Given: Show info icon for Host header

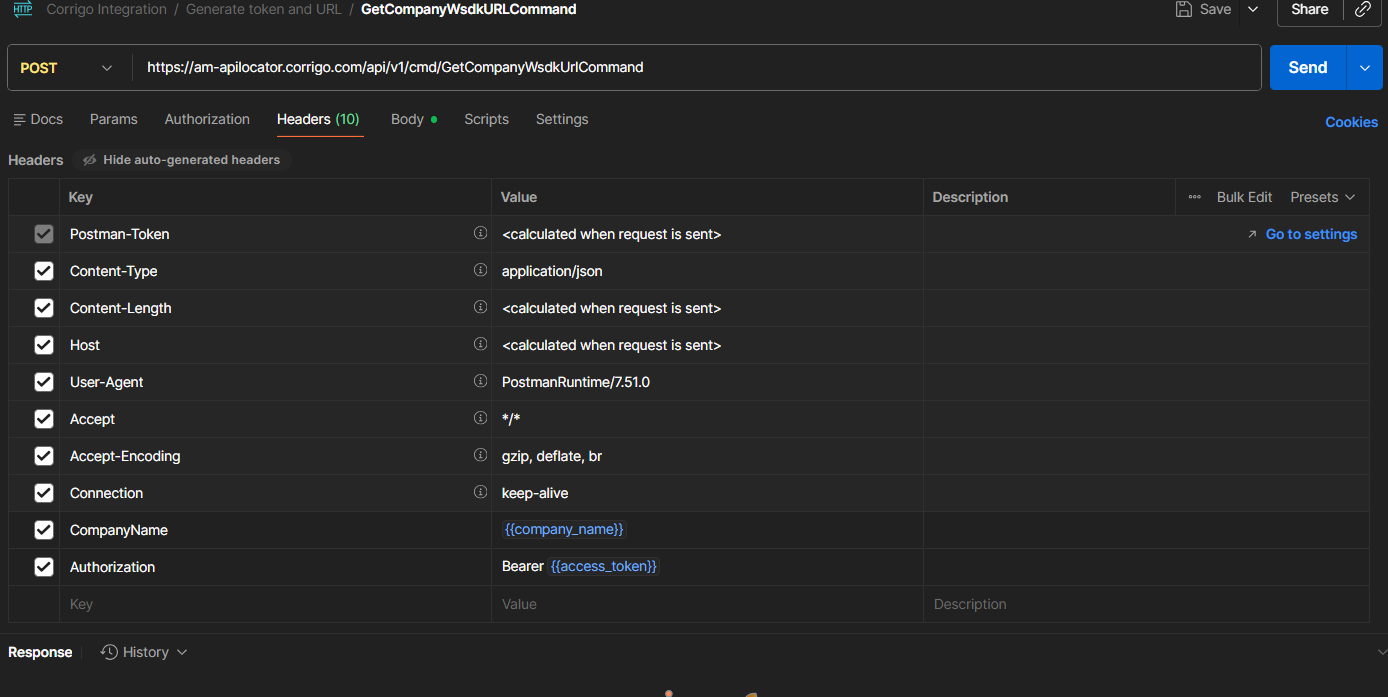Looking at the screenshot, I should click(x=480, y=344).
